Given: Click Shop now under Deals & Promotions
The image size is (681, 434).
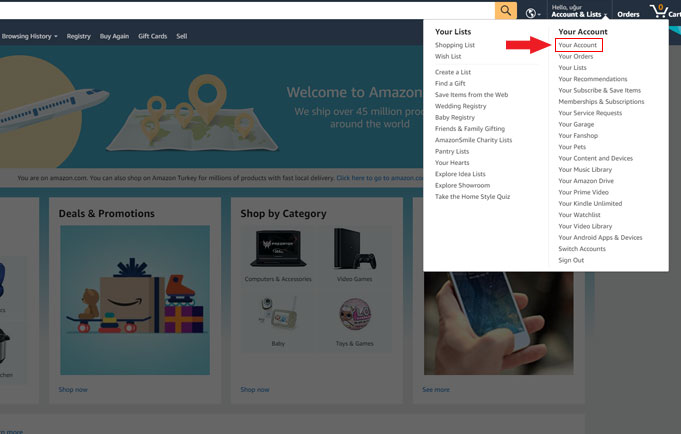Looking at the screenshot, I should tap(73, 389).
